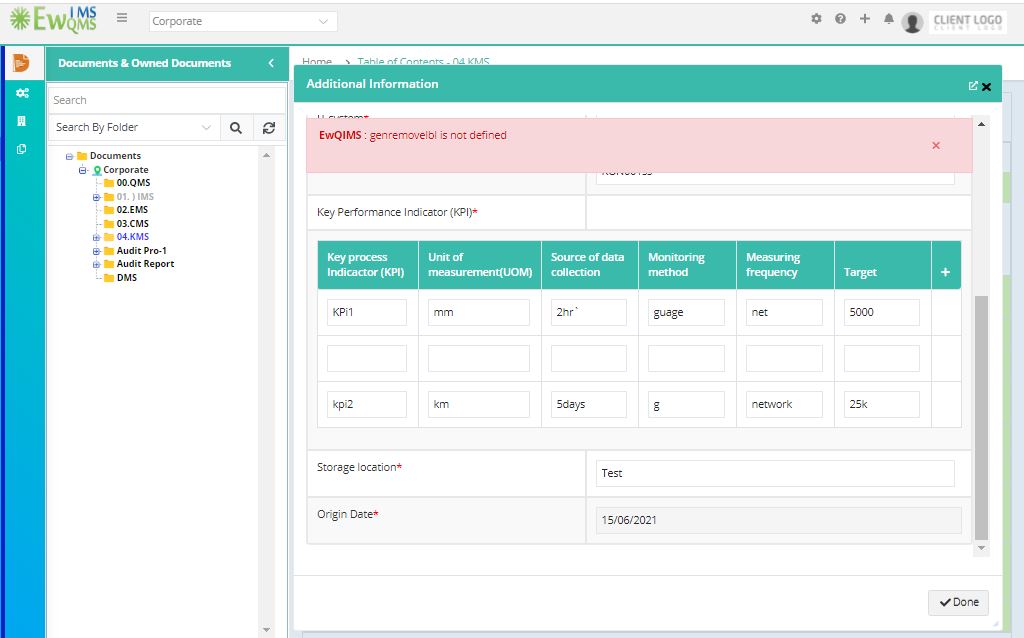
Task: Dismiss the genremovelbl error alert
Action: 936,146
